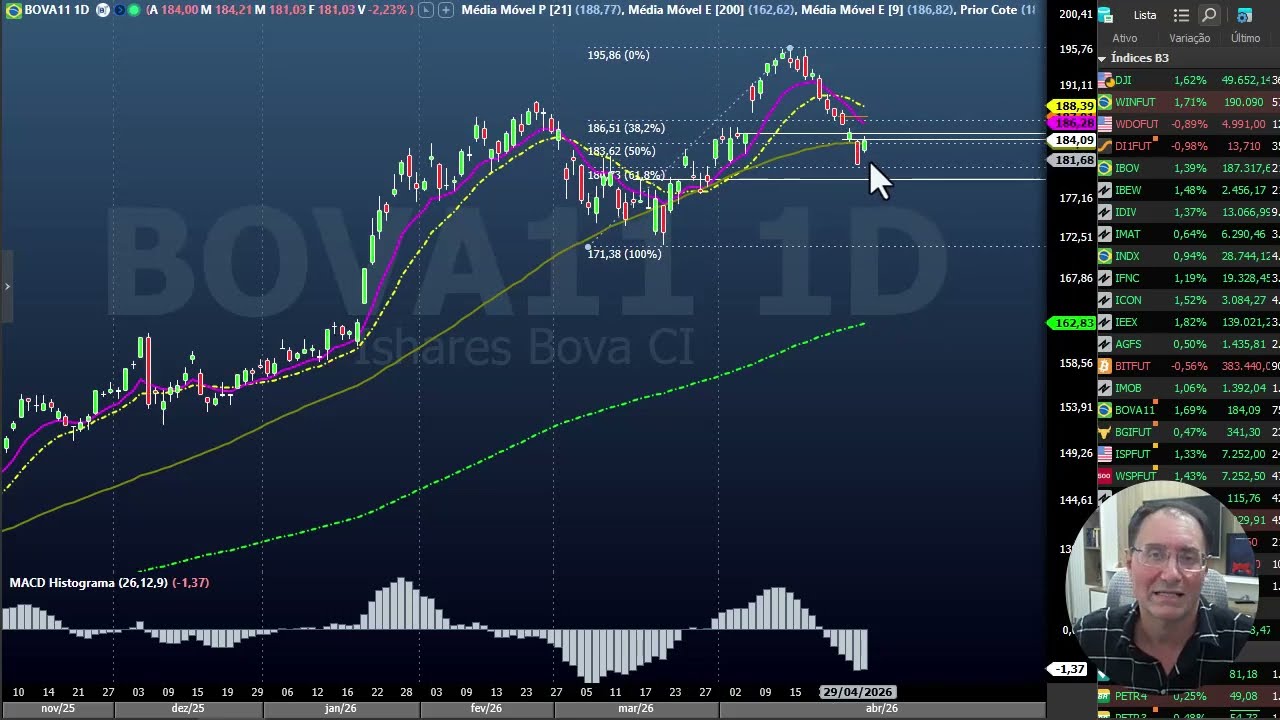Sort by the Último column header

click(x=1245, y=38)
